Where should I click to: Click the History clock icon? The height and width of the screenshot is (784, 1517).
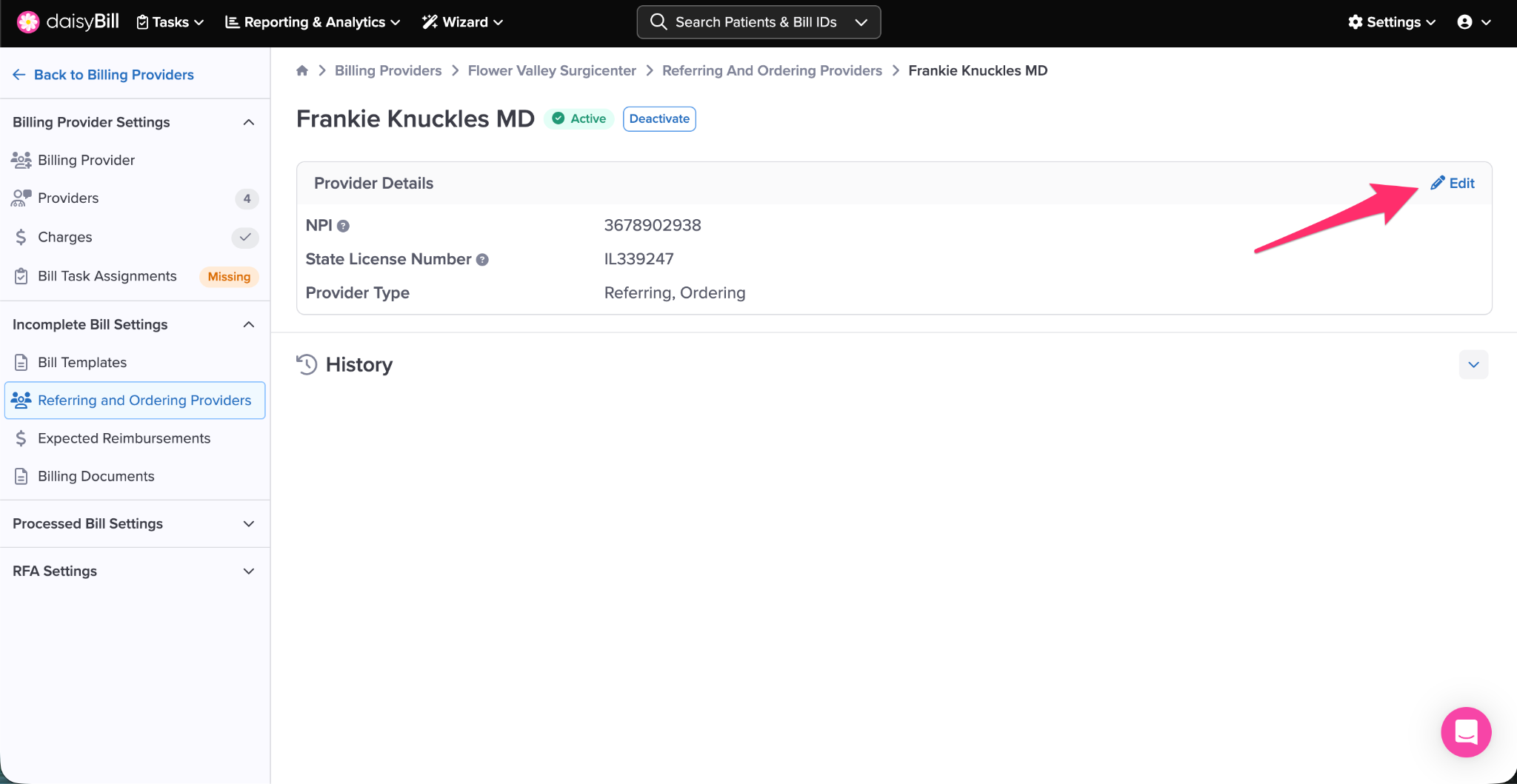coord(307,364)
